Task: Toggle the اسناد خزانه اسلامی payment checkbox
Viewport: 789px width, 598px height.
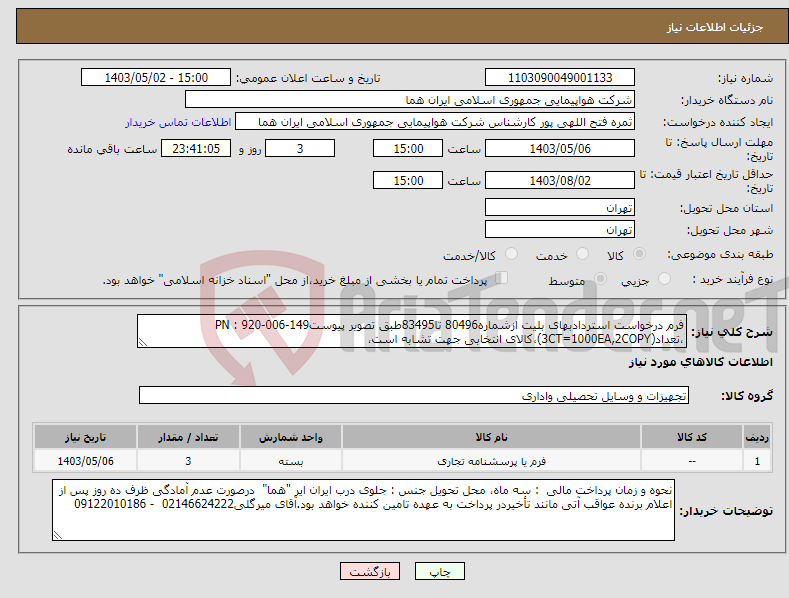Action: (x=502, y=278)
